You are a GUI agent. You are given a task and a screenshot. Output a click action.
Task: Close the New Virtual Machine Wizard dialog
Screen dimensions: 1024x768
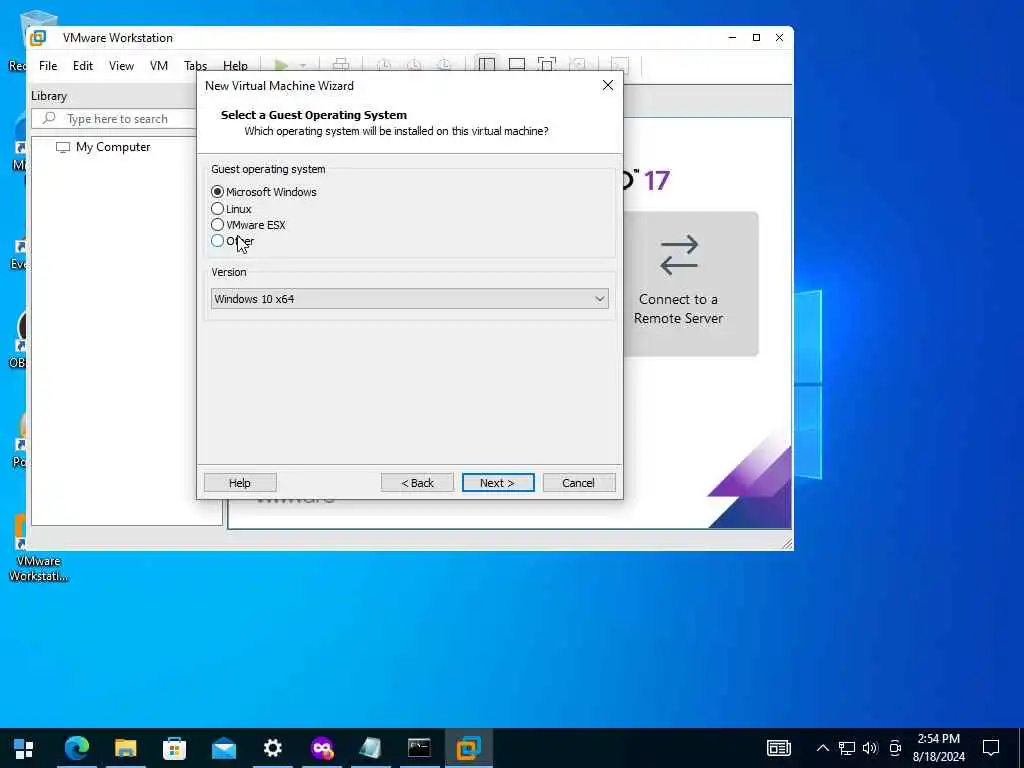pos(608,86)
